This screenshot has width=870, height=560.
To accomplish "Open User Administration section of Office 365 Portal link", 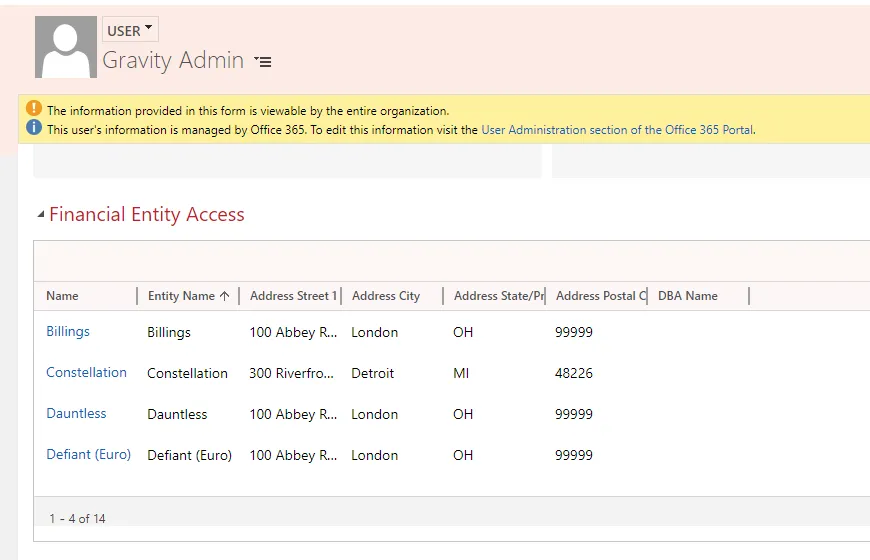I will click(618, 130).
